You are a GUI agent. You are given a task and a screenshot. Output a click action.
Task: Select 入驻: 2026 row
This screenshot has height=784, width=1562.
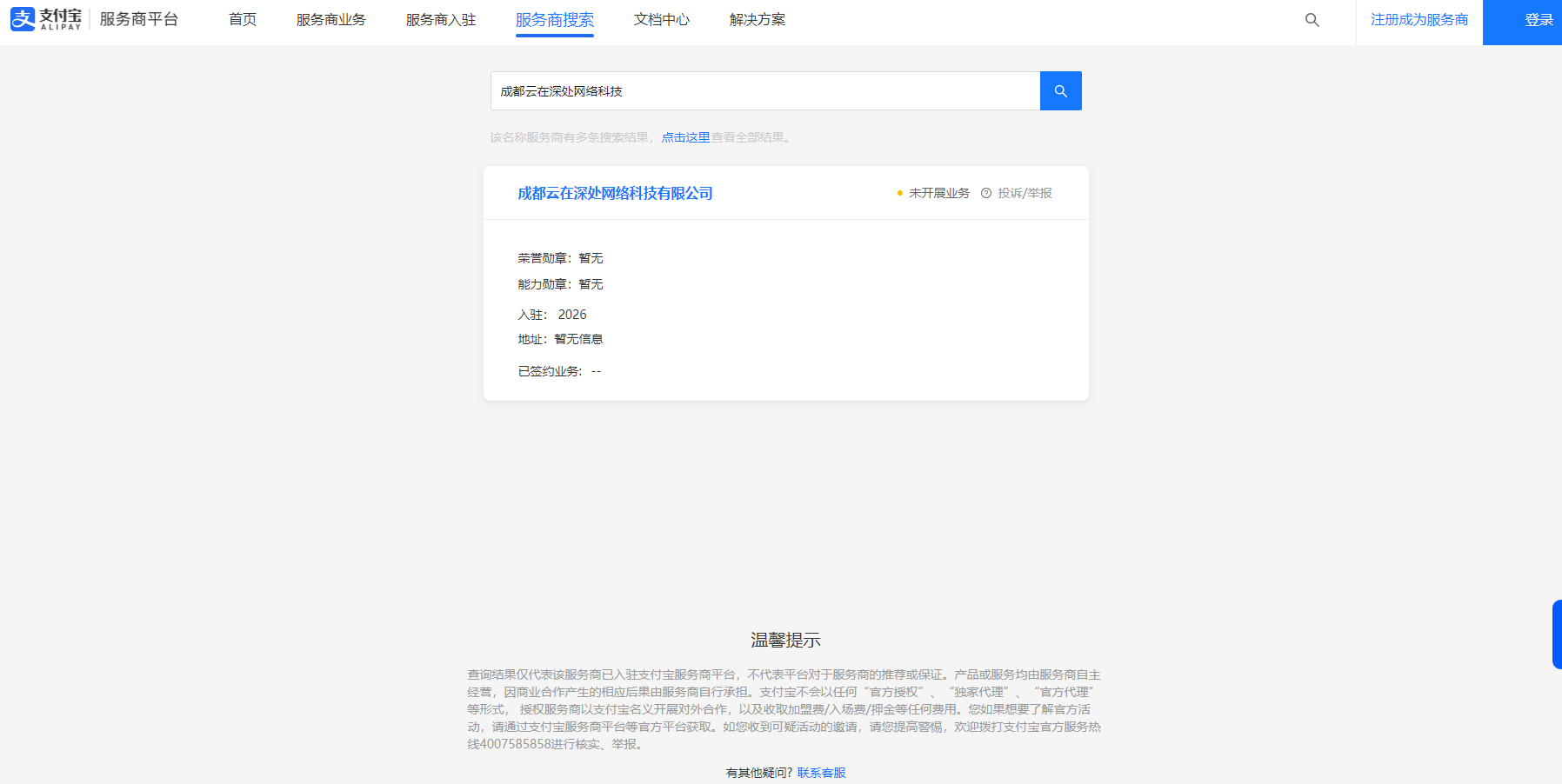click(x=552, y=315)
